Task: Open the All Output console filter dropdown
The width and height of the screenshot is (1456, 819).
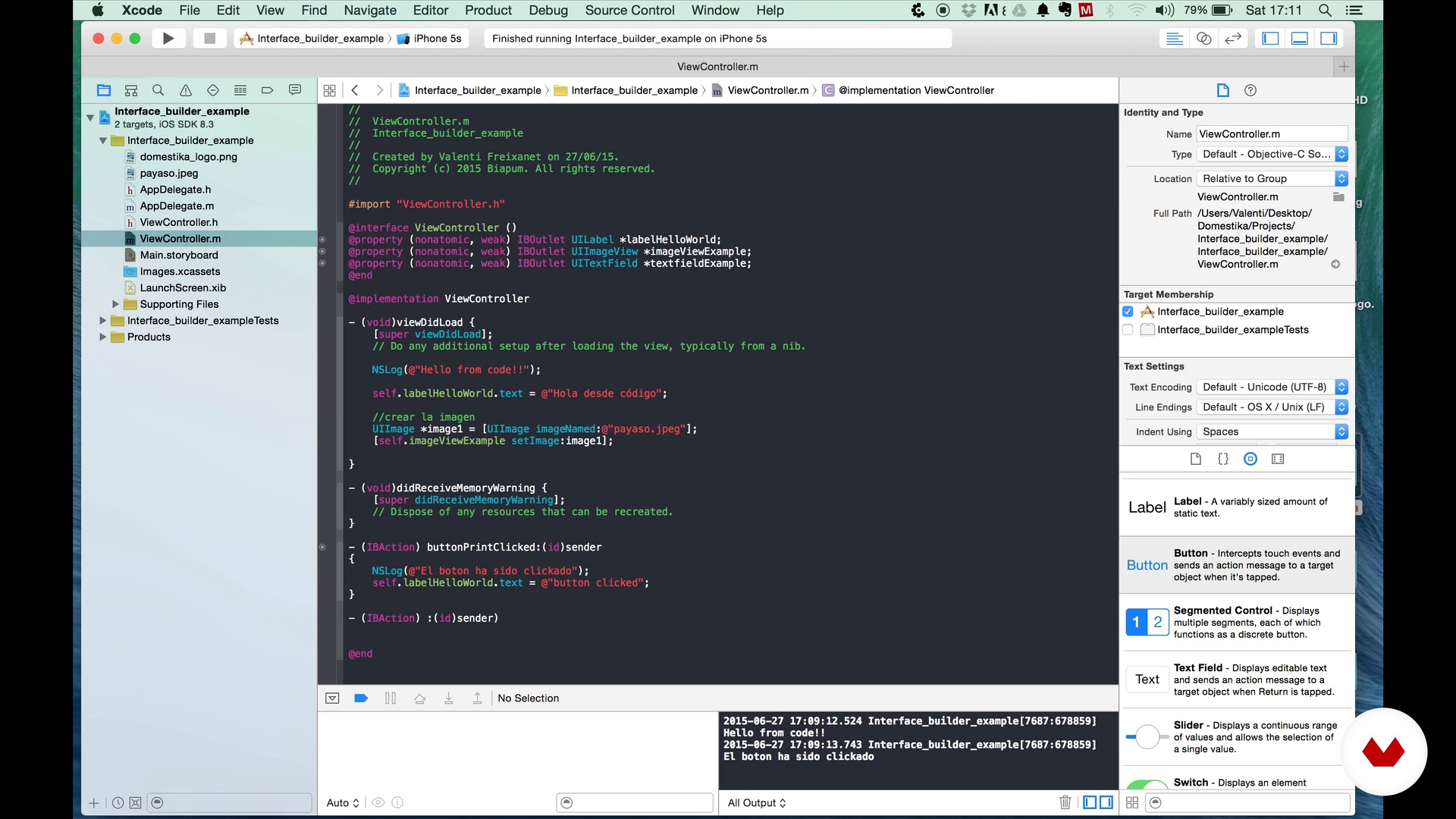Action: 757,803
